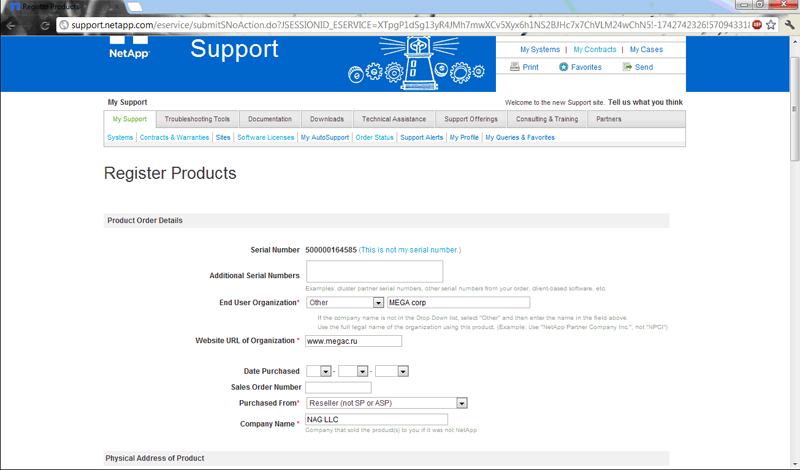Click the browser back arrow
This screenshot has height=470, width=800.
[x=12, y=24]
